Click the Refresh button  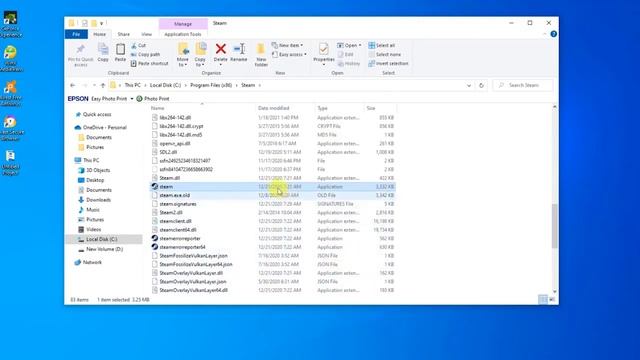482,85
